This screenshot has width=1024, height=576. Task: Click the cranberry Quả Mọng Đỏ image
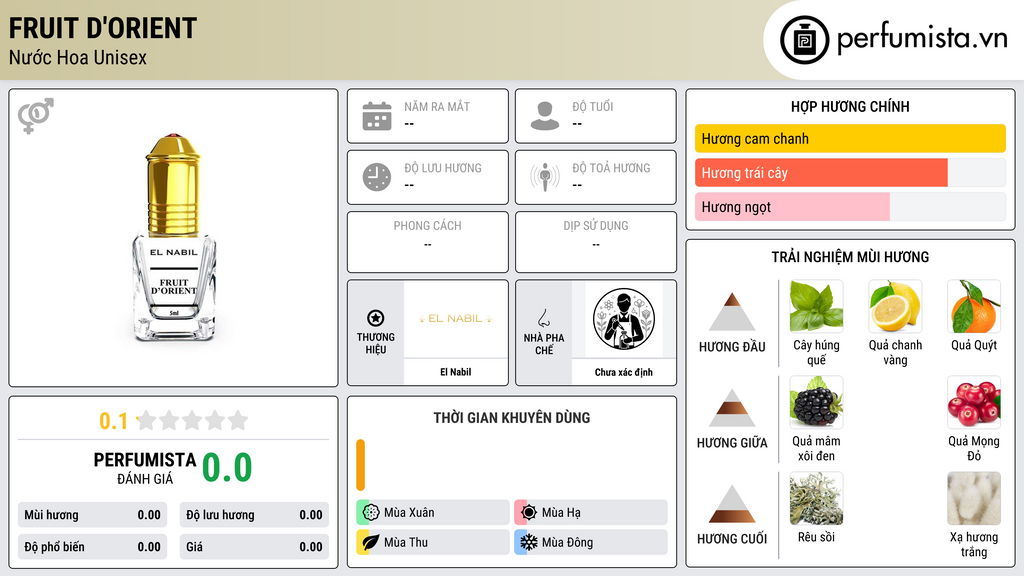pos(974,402)
